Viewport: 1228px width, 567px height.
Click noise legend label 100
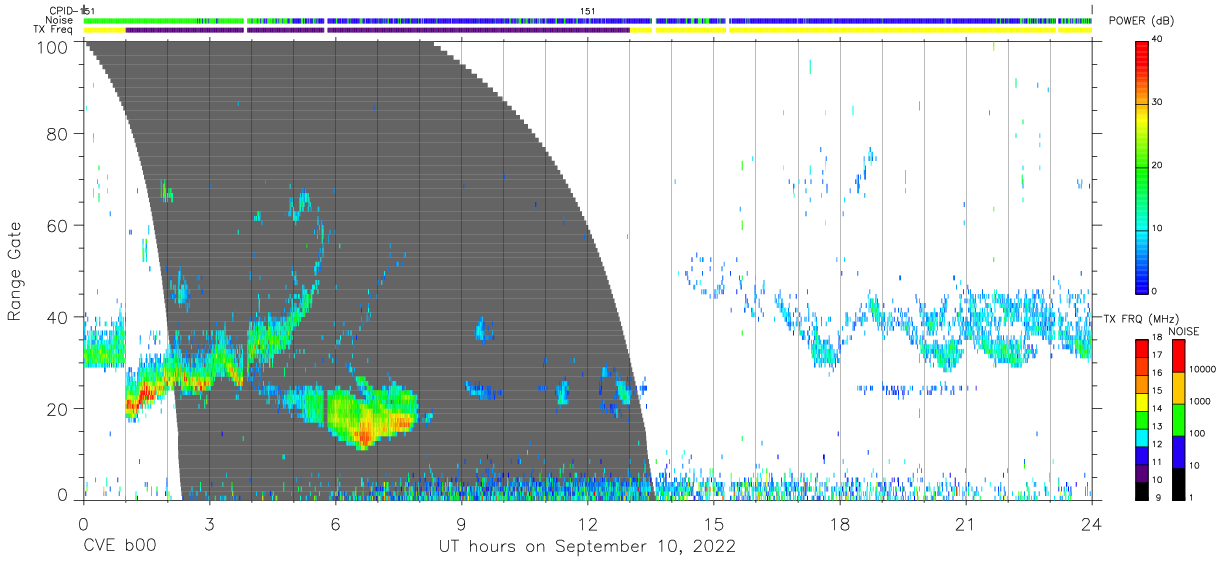(1196, 433)
